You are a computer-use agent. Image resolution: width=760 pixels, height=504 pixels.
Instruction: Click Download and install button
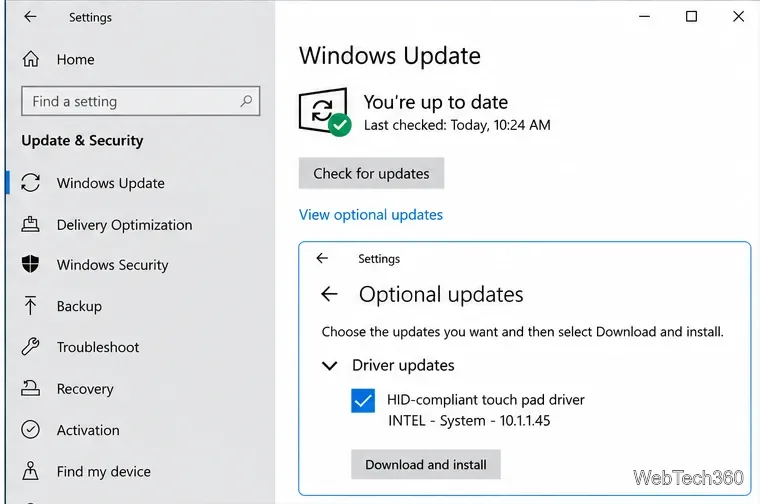(x=426, y=464)
